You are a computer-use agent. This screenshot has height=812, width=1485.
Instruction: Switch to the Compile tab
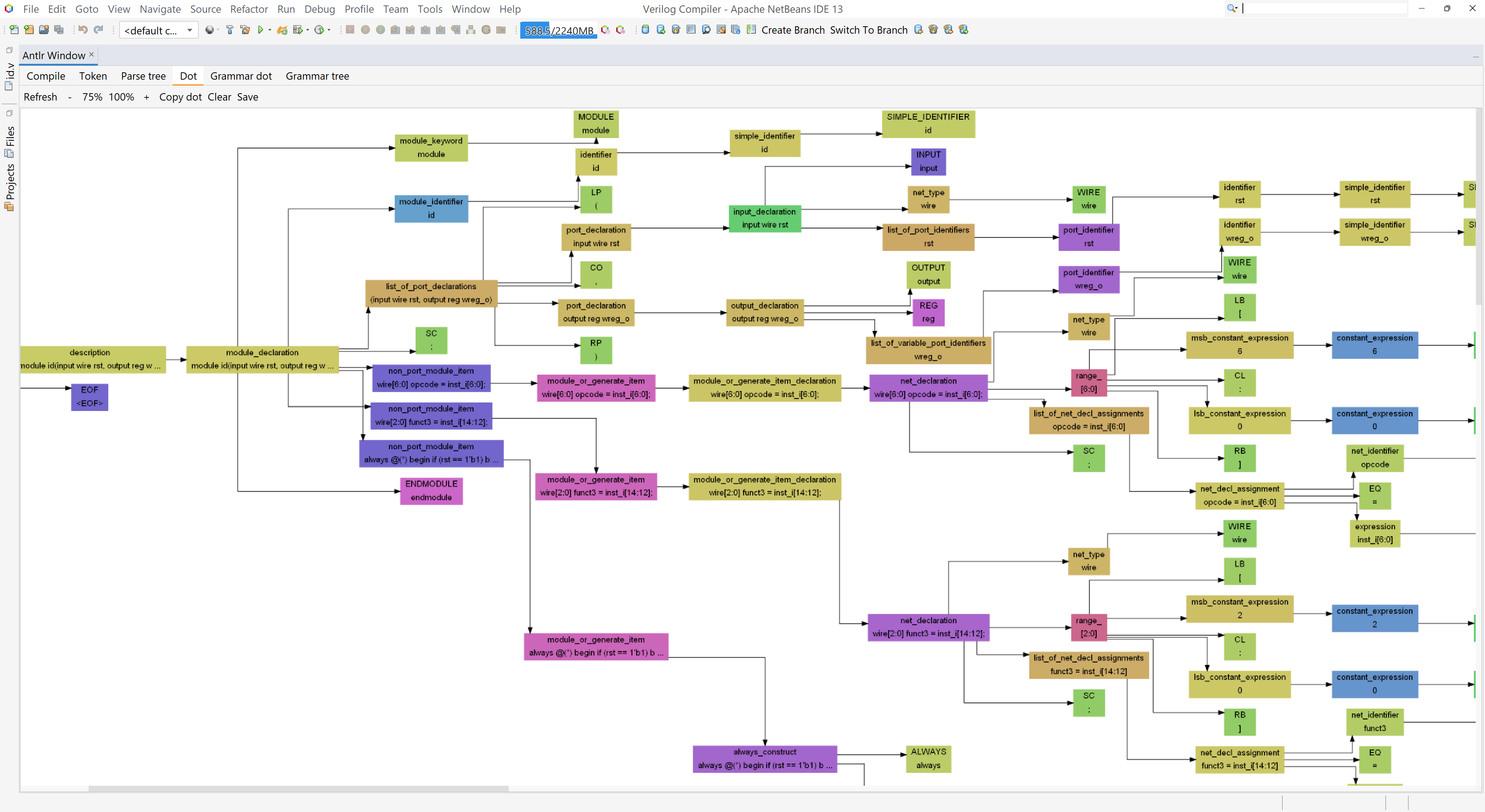tap(46, 76)
